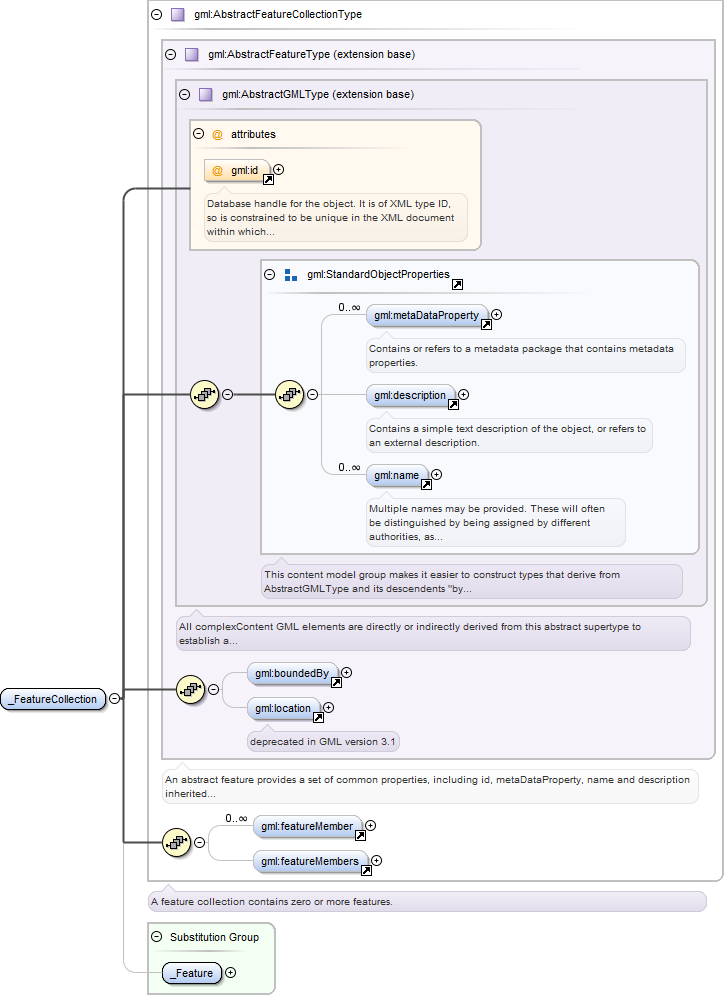Click 'An abstract feature provides a set' annotation
Screen dimensions: 725x996
[430, 786]
